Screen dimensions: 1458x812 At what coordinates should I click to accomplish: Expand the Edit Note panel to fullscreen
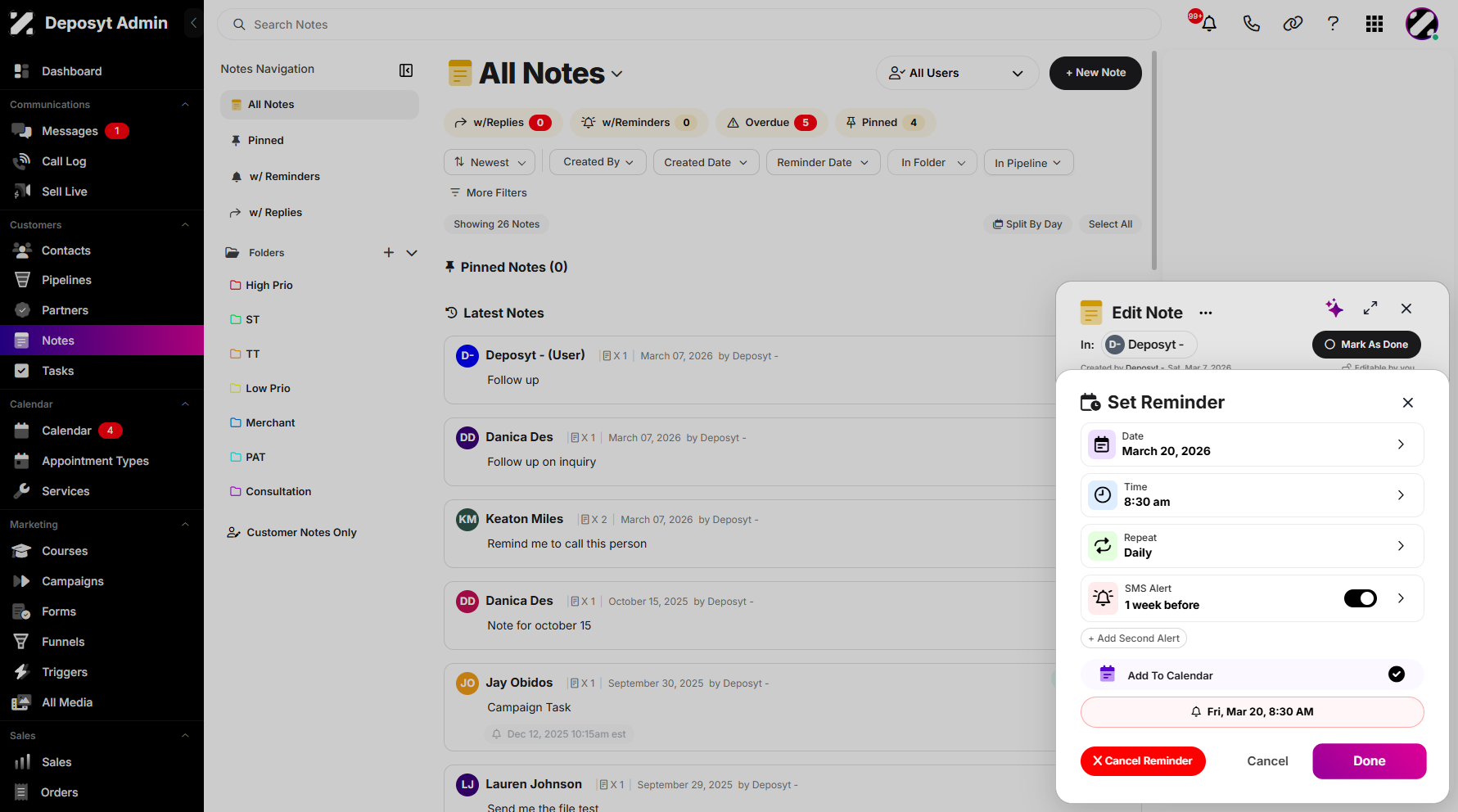[1370, 308]
